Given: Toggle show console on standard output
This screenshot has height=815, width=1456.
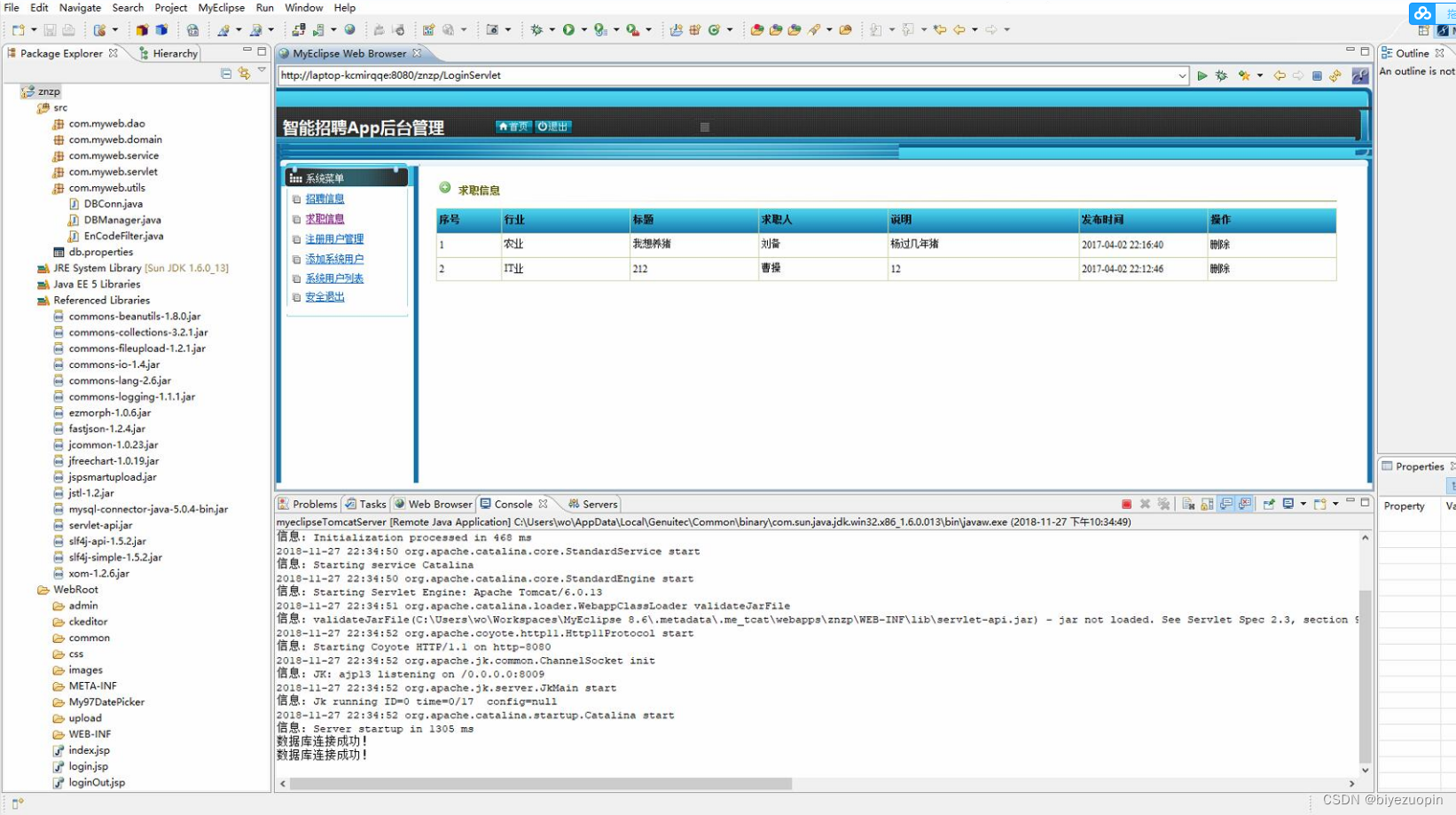Looking at the screenshot, I should tap(1226, 504).
